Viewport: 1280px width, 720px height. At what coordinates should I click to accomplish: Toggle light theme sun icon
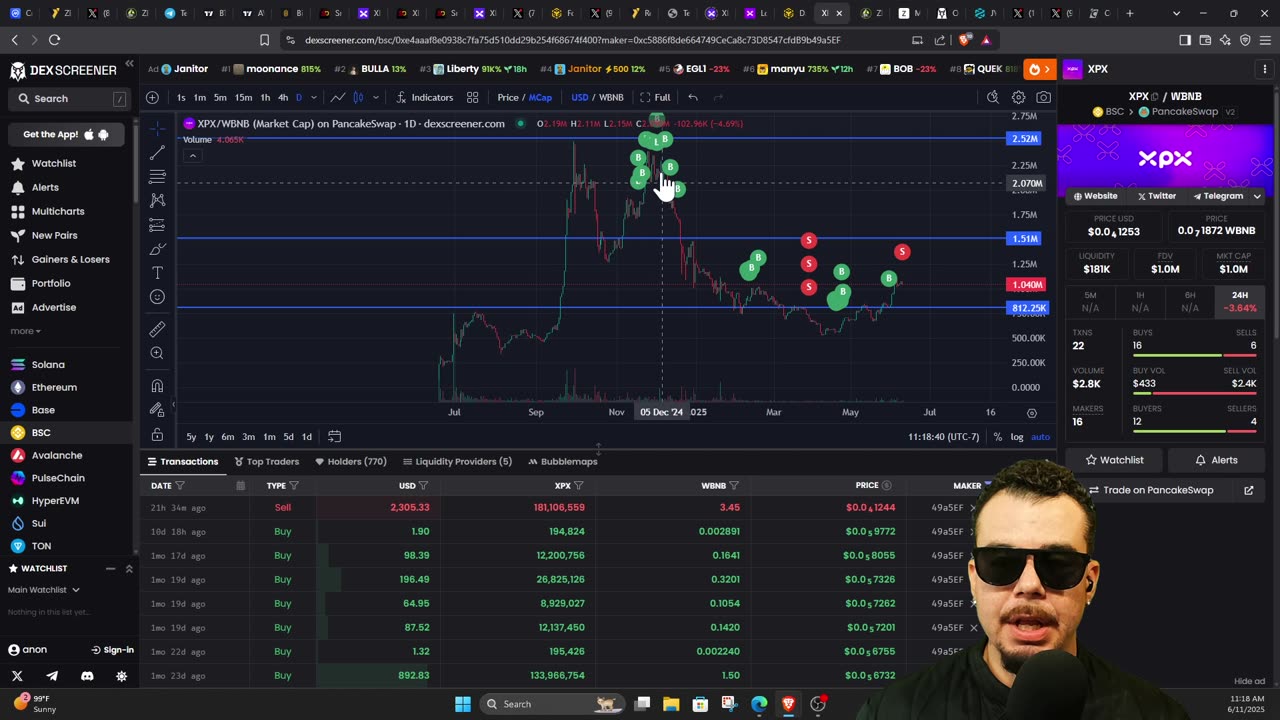(x=122, y=676)
